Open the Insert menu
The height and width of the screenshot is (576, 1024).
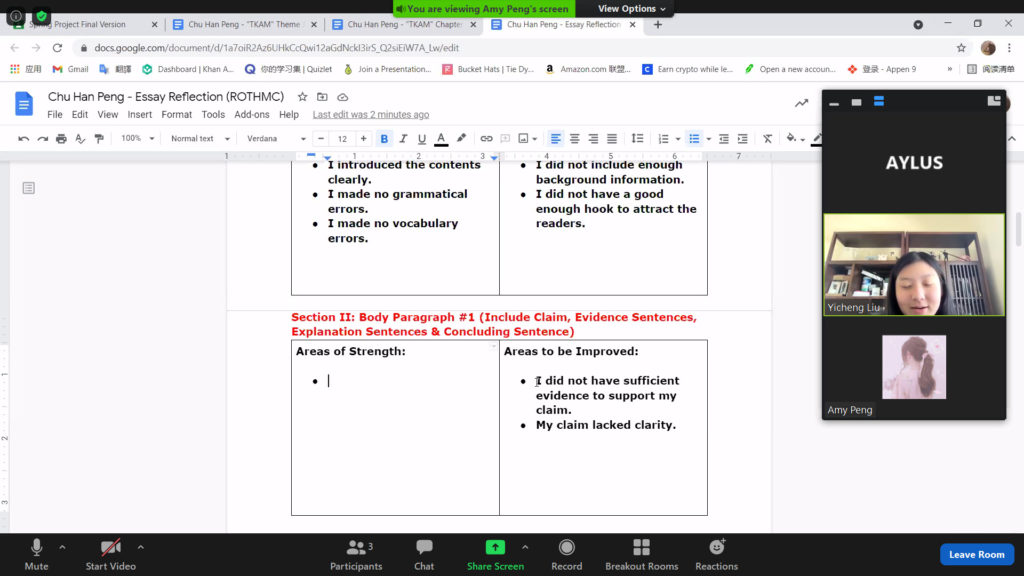[x=140, y=114]
